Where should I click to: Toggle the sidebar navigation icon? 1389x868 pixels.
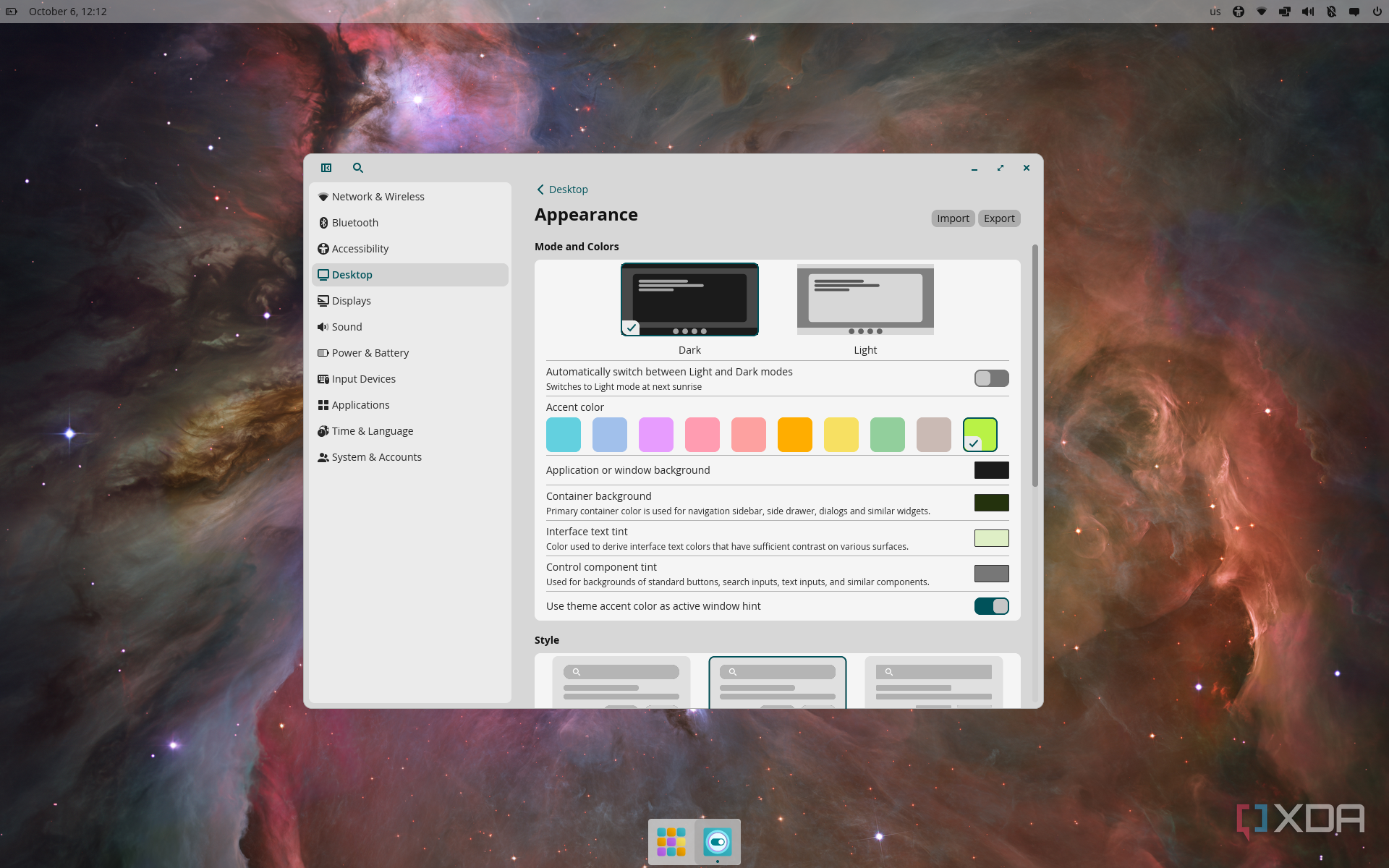(326, 168)
